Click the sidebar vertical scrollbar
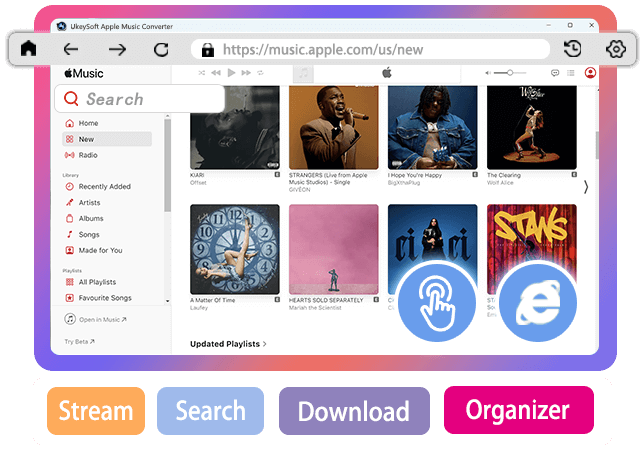The width and height of the screenshot is (640, 450). tap(167, 165)
